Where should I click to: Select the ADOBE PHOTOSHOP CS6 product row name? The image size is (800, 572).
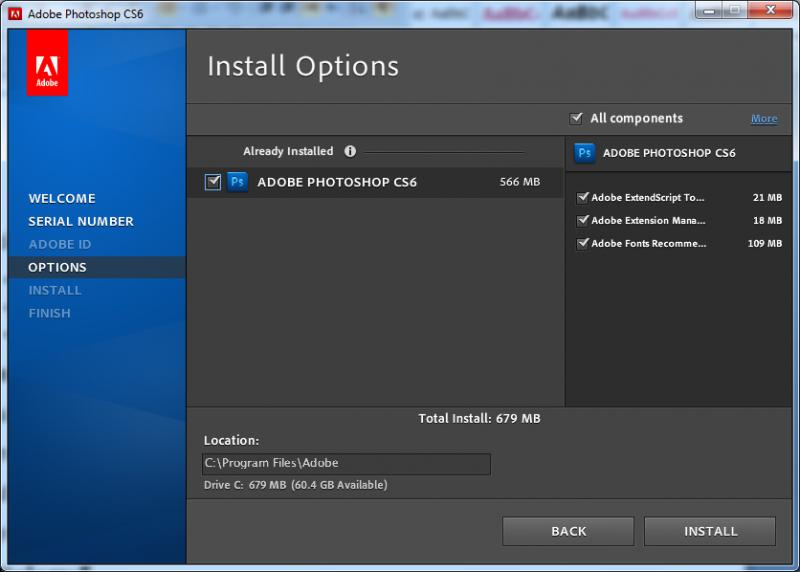[x=337, y=182]
